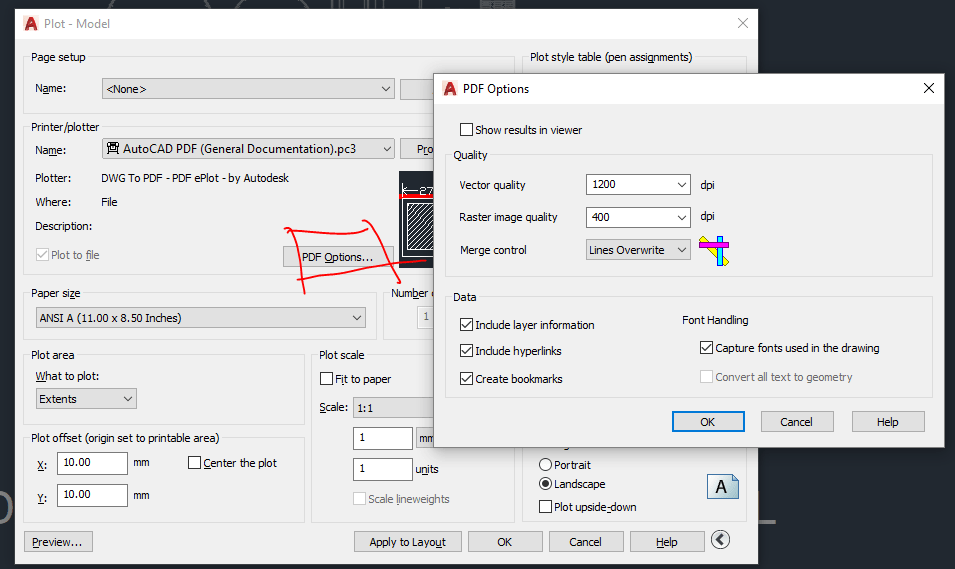
Task: Select Landscape orientation
Action: 546,484
